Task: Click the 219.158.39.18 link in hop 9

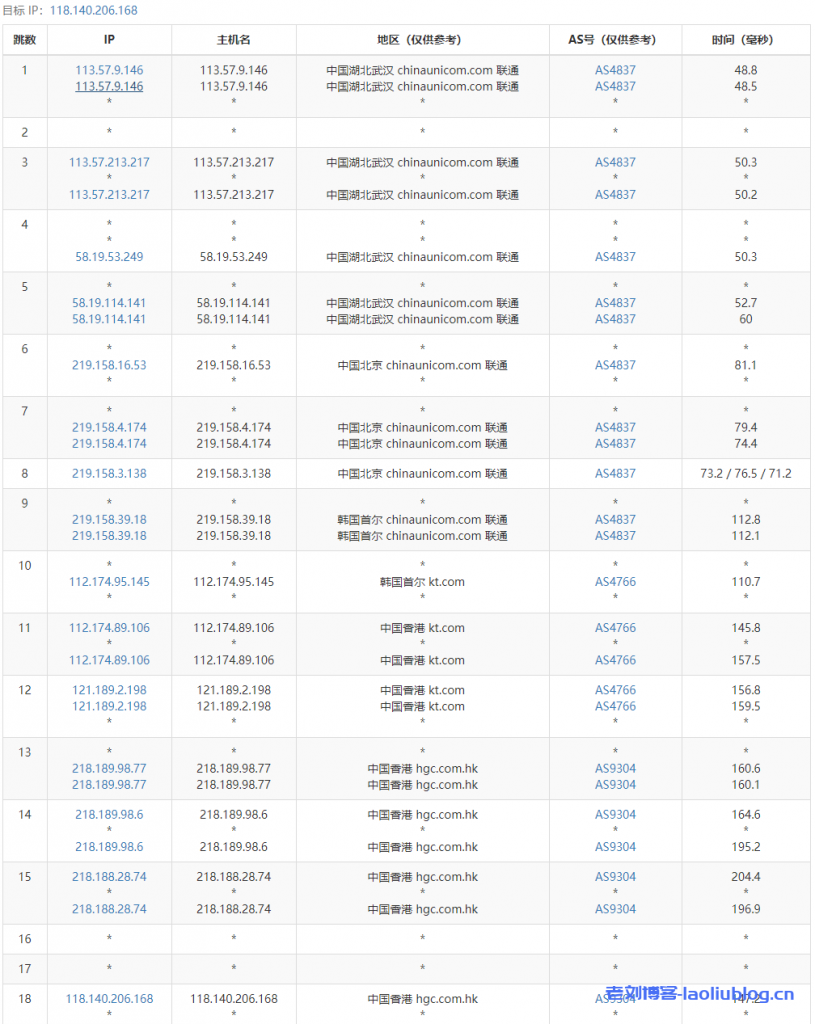Action: click(109, 519)
